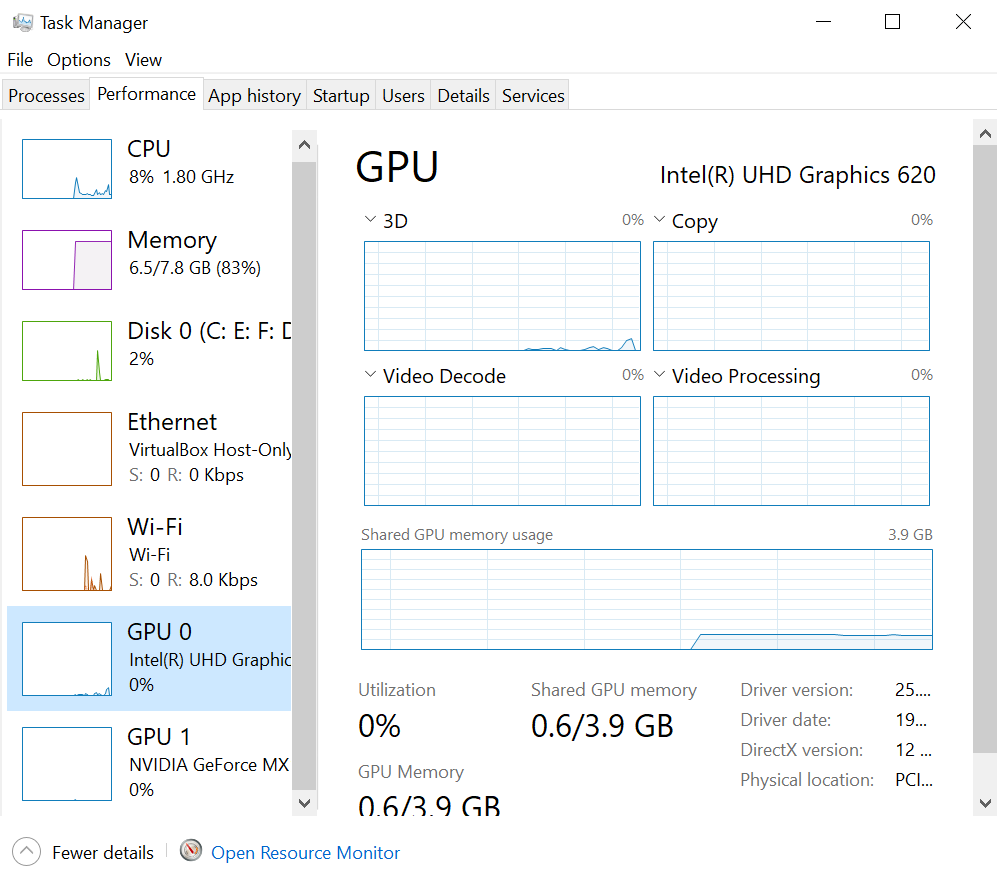Click the '6.5/7.8 GB (83%)' memory value
Viewport: 997px width, 887px height.
pyautogui.click(x=195, y=268)
